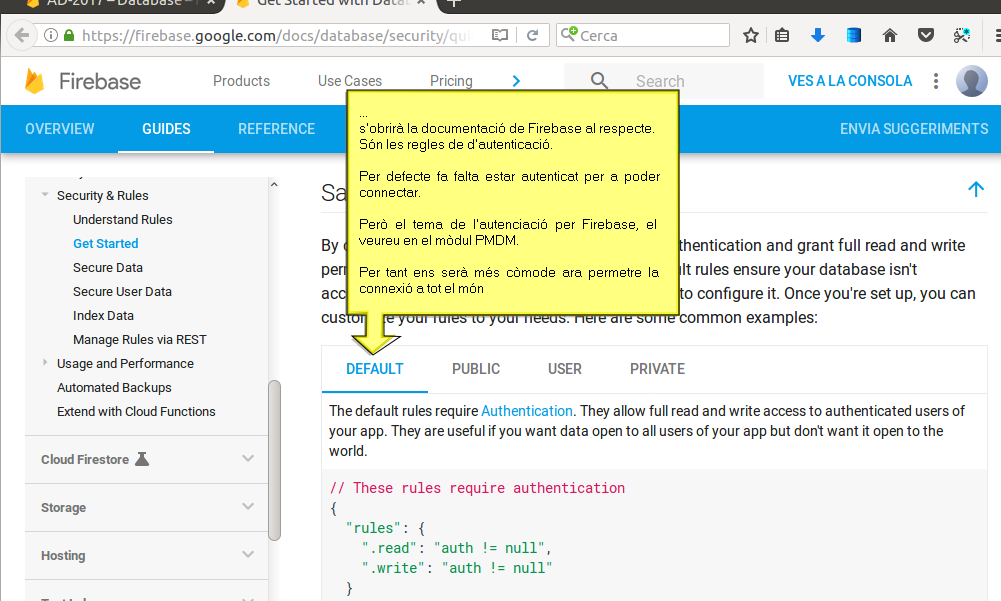Select the PUBLIC rules tab
Screen dimensions: 1001x601
coord(476,369)
